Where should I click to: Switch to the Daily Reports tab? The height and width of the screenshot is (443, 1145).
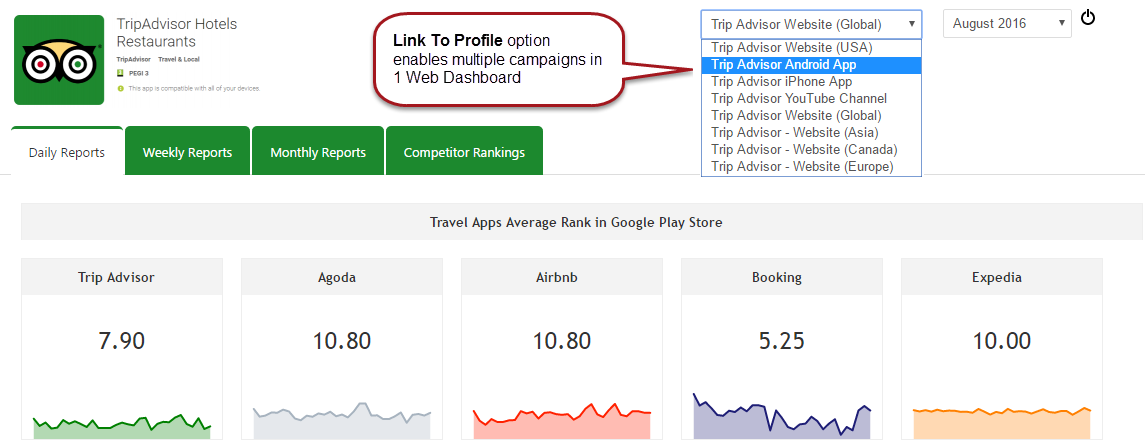click(67, 153)
